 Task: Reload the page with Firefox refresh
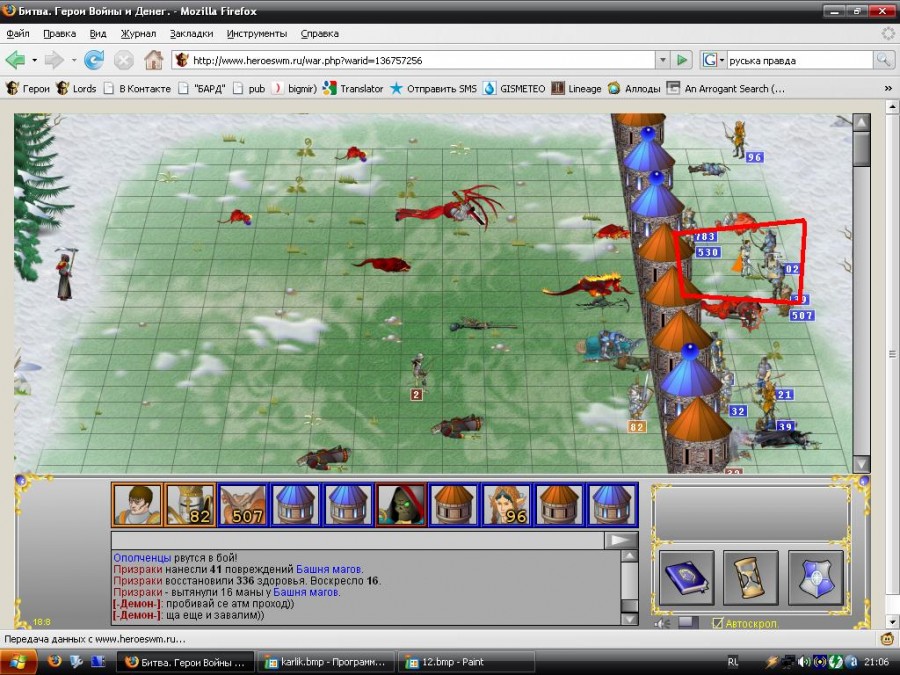click(94, 60)
